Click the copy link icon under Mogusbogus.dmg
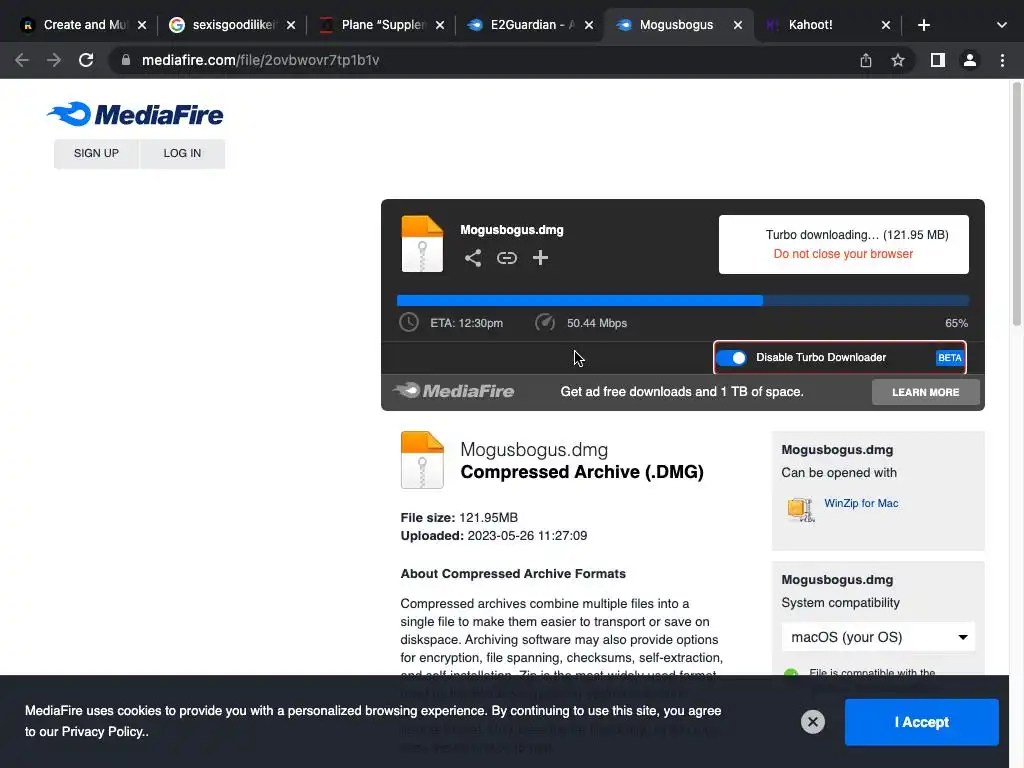The width and height of the screenshot is (1024, 768). point(507,258)
